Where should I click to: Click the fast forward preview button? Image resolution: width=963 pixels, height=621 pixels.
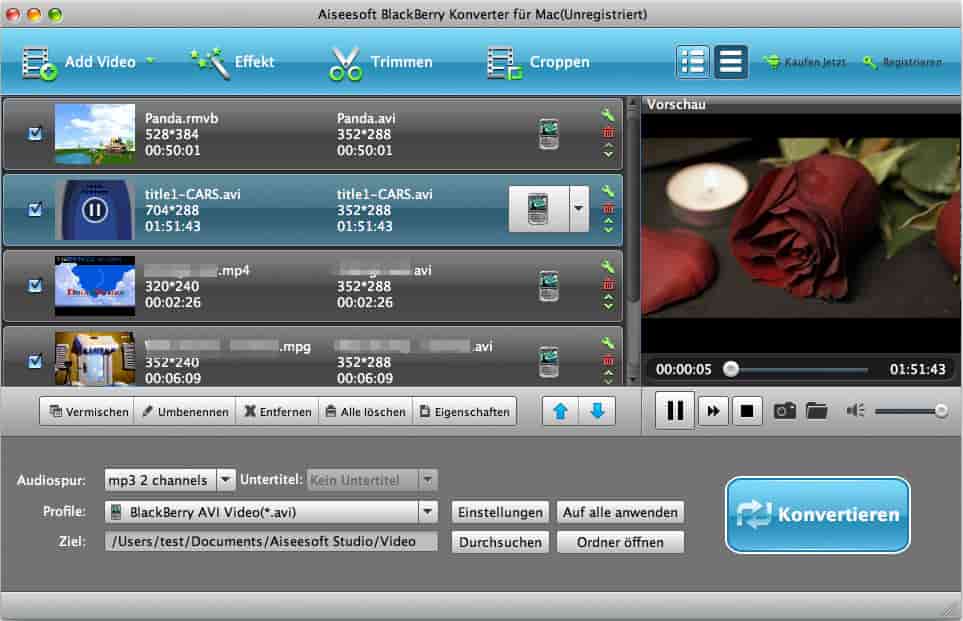(712, 411)
